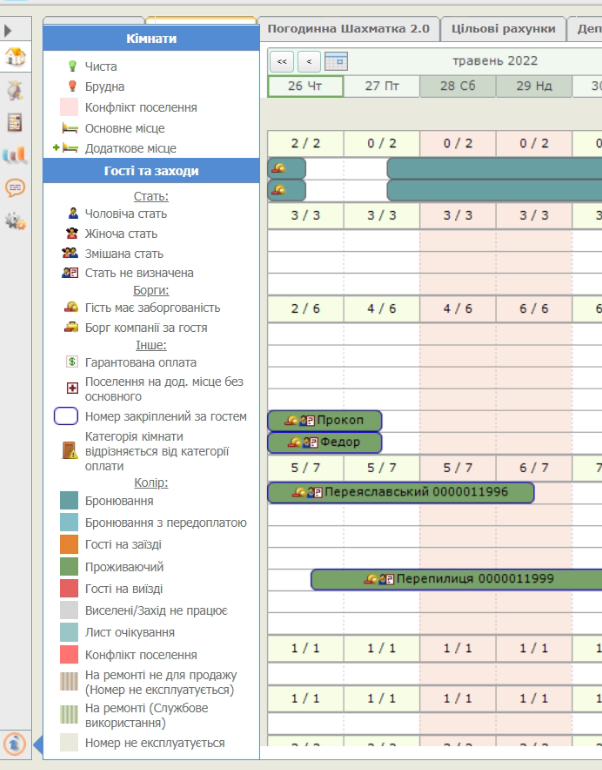Click the speech bubble messages sidebar icon
Screen dimensions: 602x770
pos(15,188)
